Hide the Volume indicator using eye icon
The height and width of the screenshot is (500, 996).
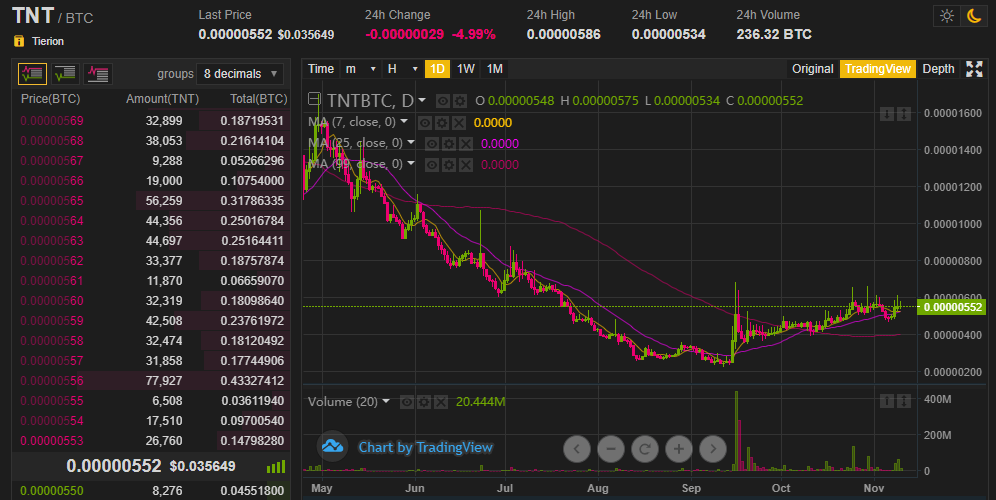[x=408, y=401]
